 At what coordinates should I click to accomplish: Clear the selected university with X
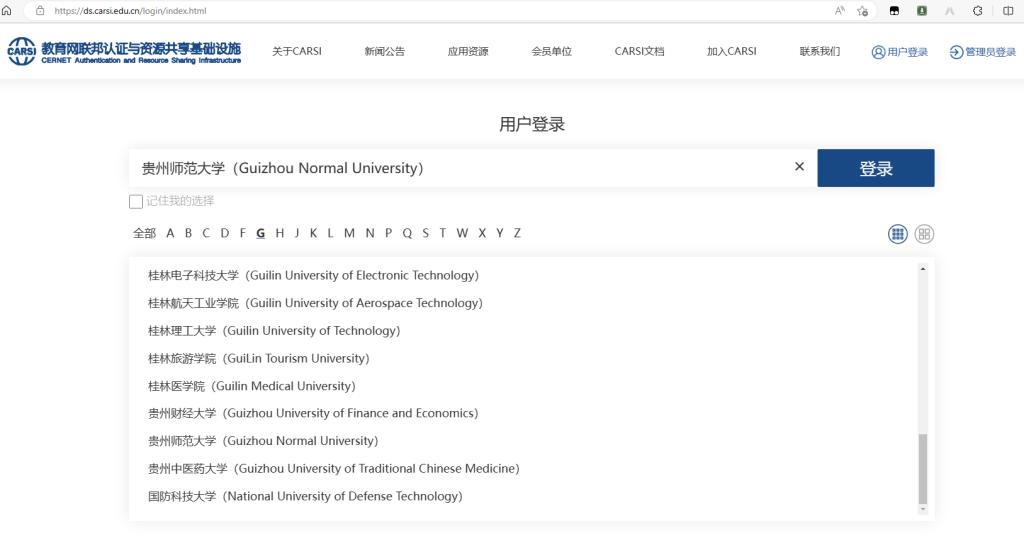(x=799, y=167)
